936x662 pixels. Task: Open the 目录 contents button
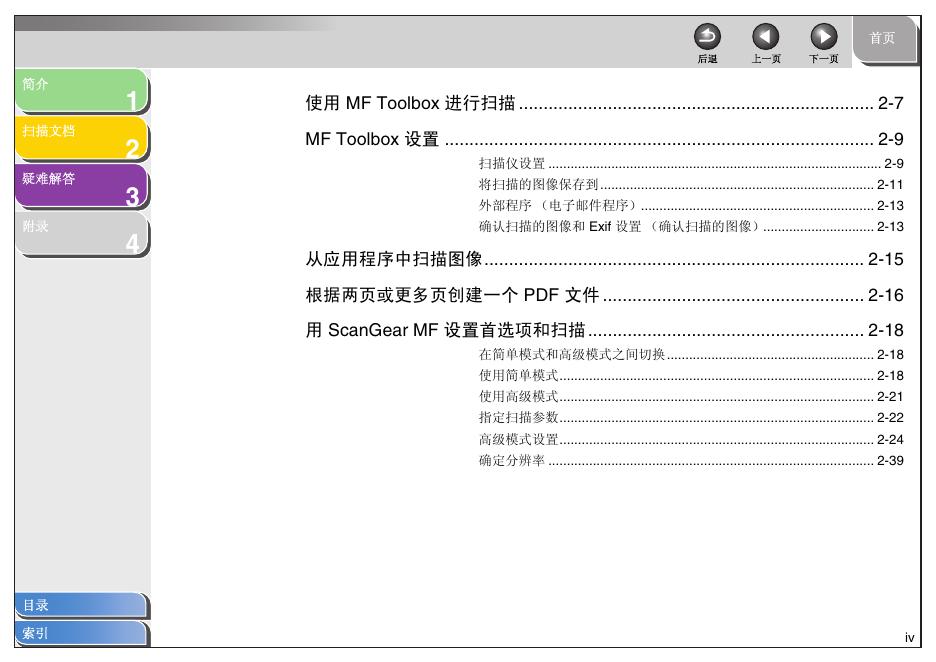82,605
